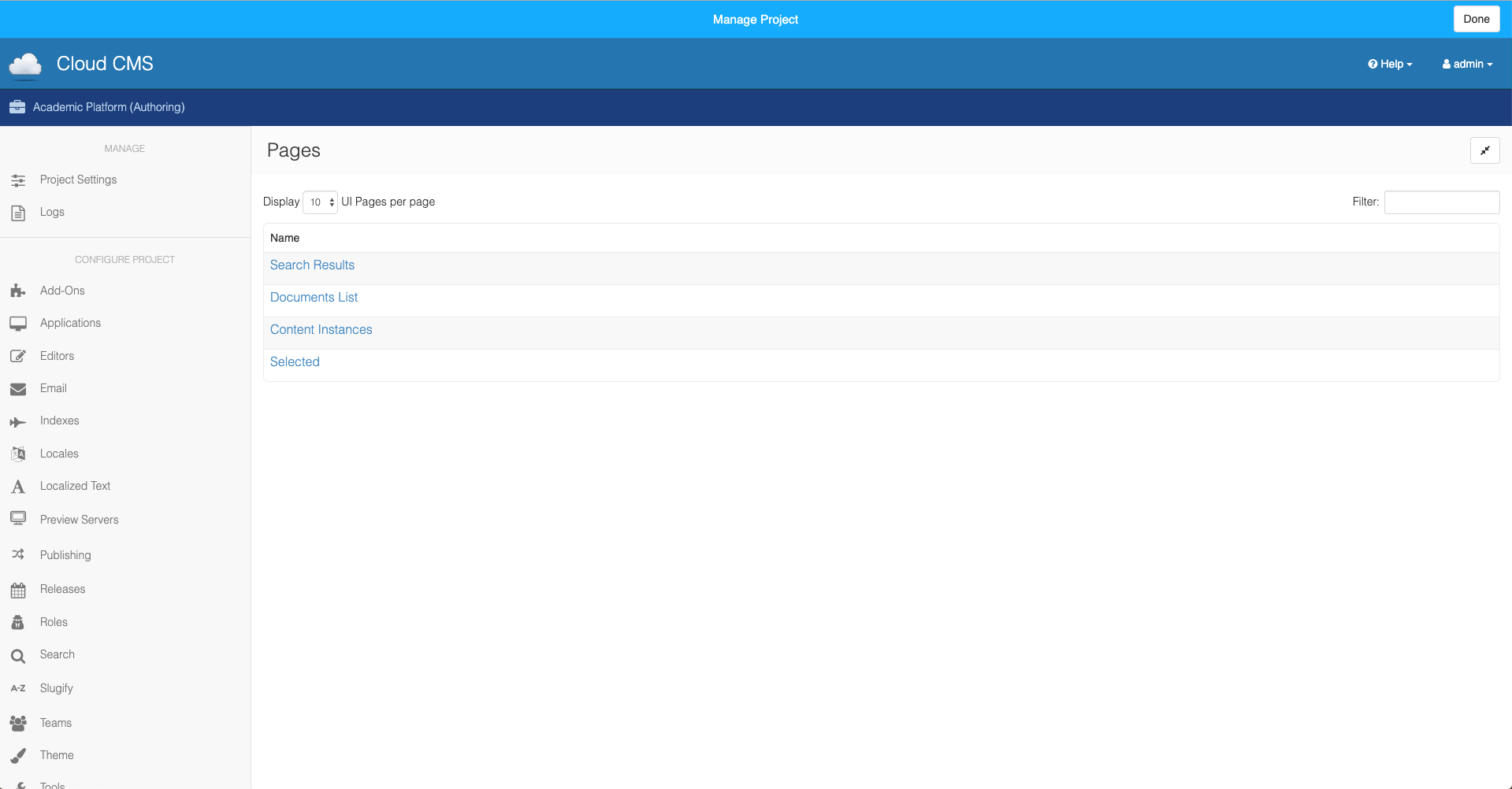Open the Applications menu item
1512x789 pixels.
[x=70, y=323]
